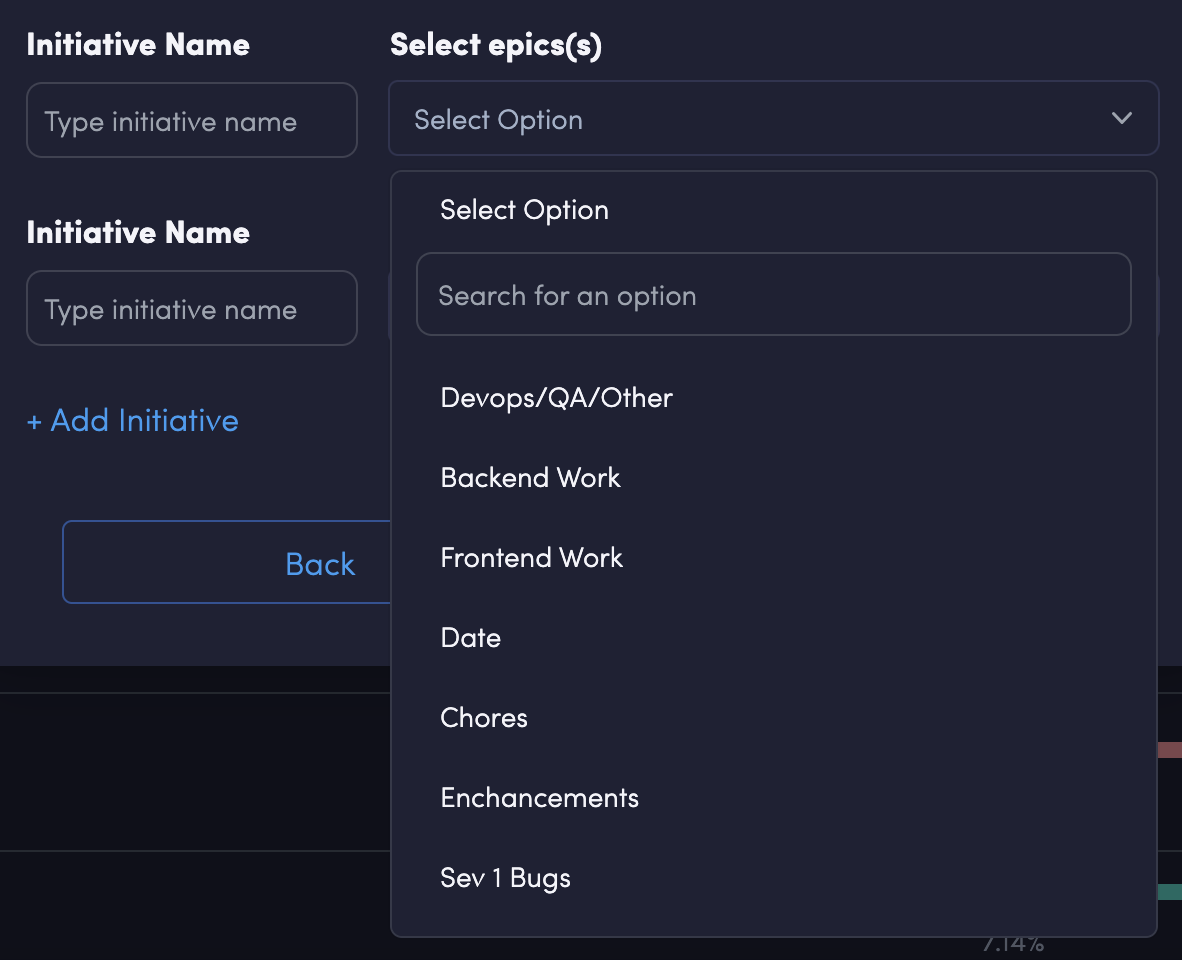Focus the second 'Type initiative name' input
1182x960 pixels.
[x=191, y=309]
